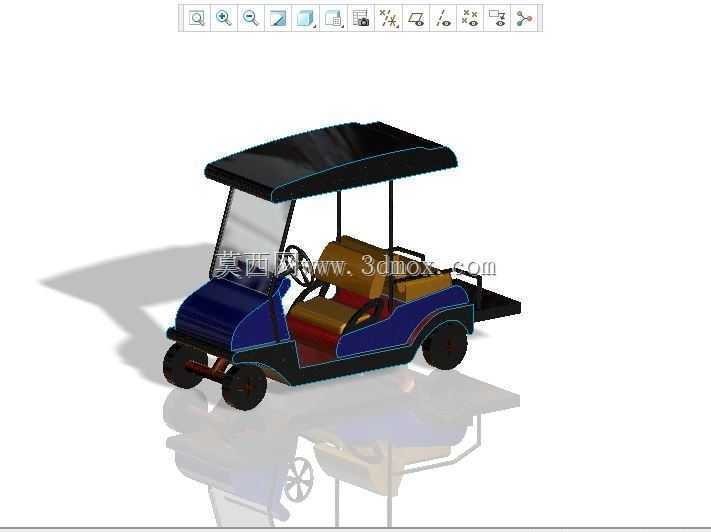Open the View Manager camera icon
Viewport: 711px width, 532px height.
click(361, 19)
